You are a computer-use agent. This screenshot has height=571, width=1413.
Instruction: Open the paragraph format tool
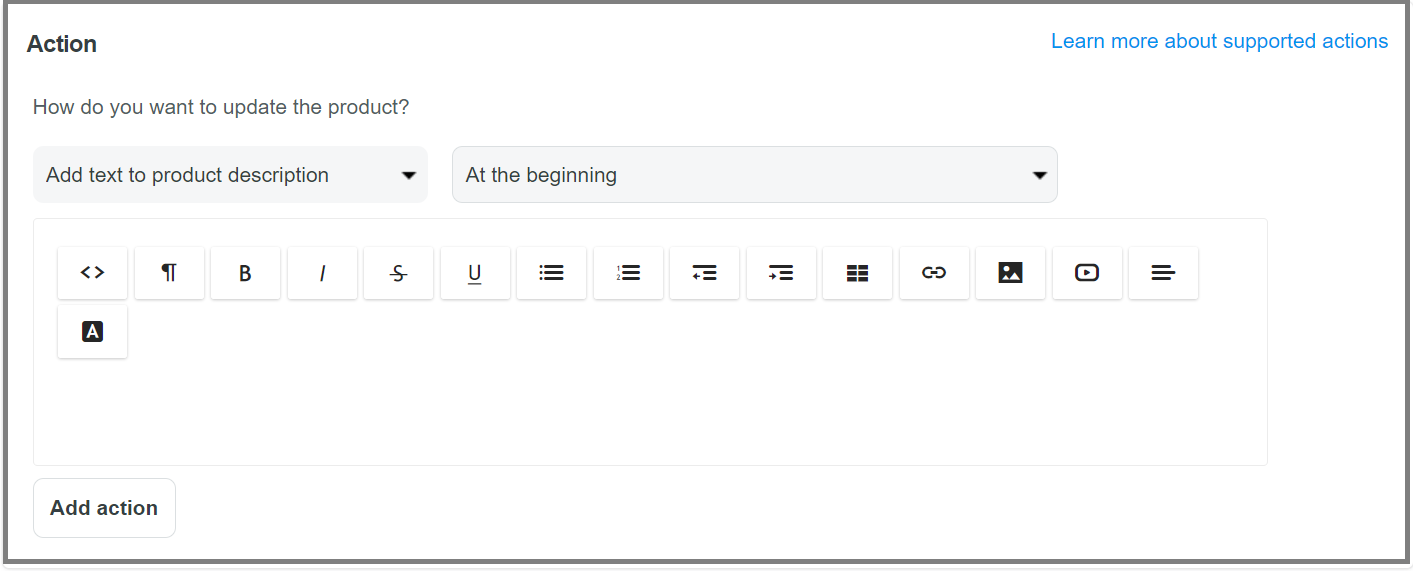pyautogui.click(x=169, y=272)
